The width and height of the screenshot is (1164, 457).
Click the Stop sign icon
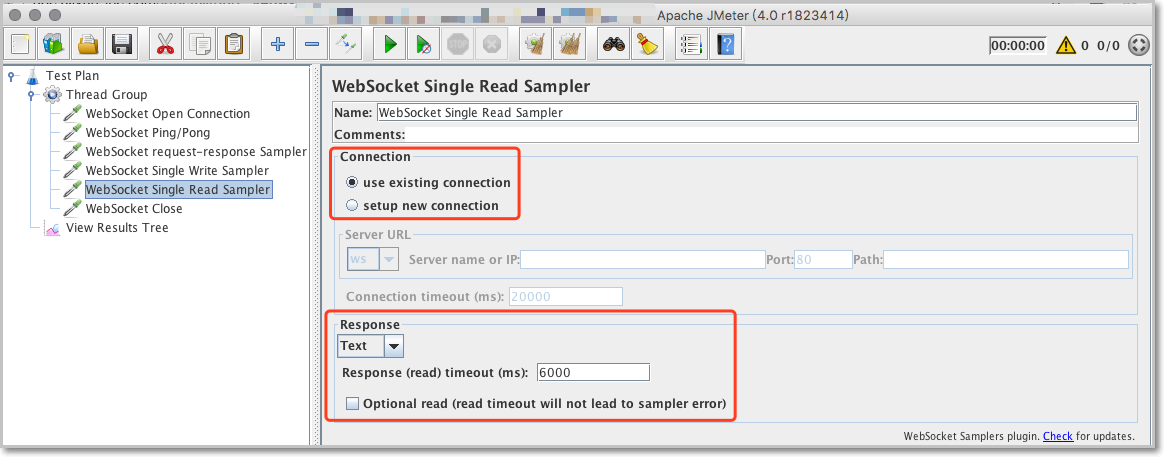457,45
